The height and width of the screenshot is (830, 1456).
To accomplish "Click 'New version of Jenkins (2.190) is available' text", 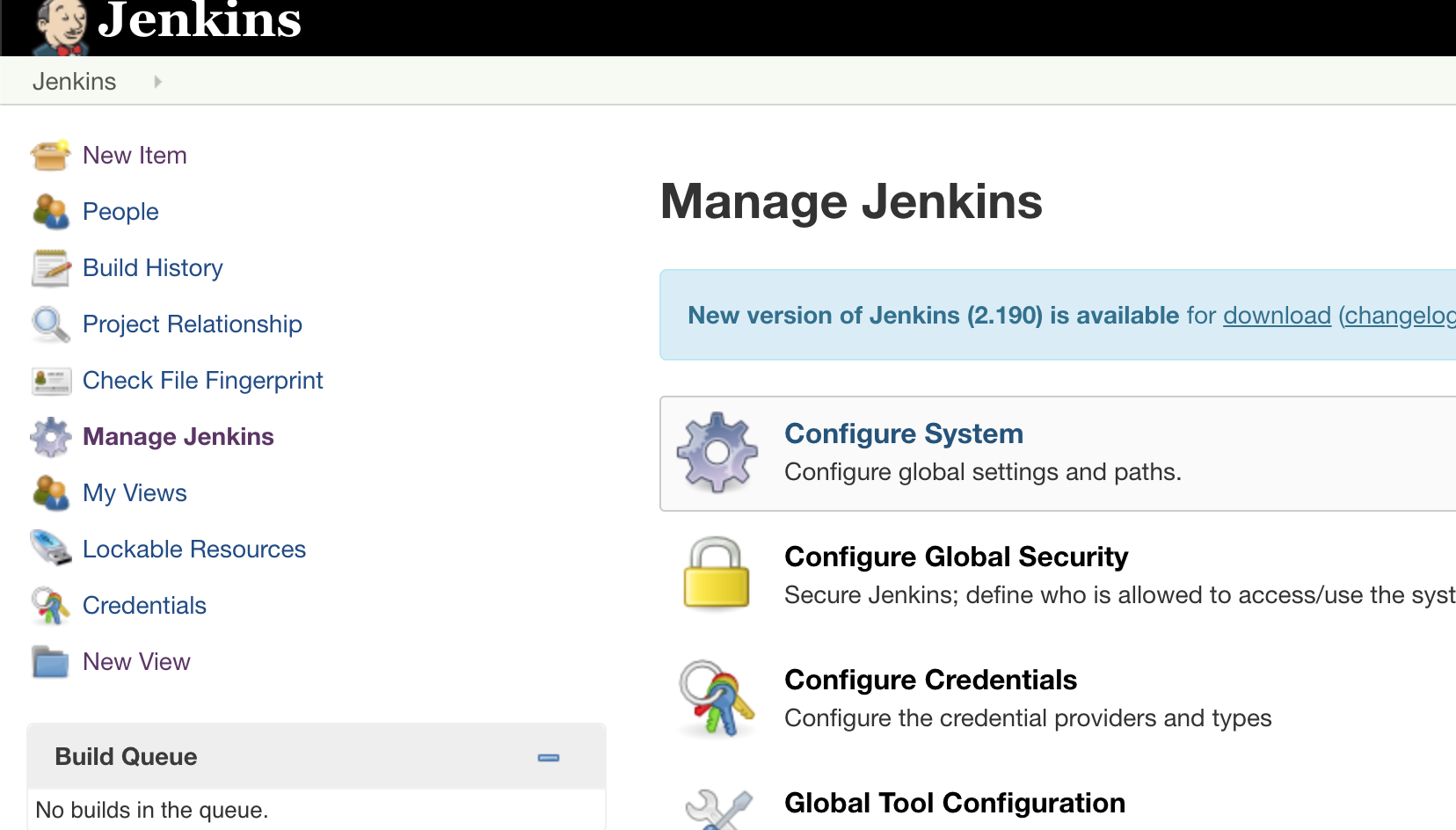I will tap(934, 316).
